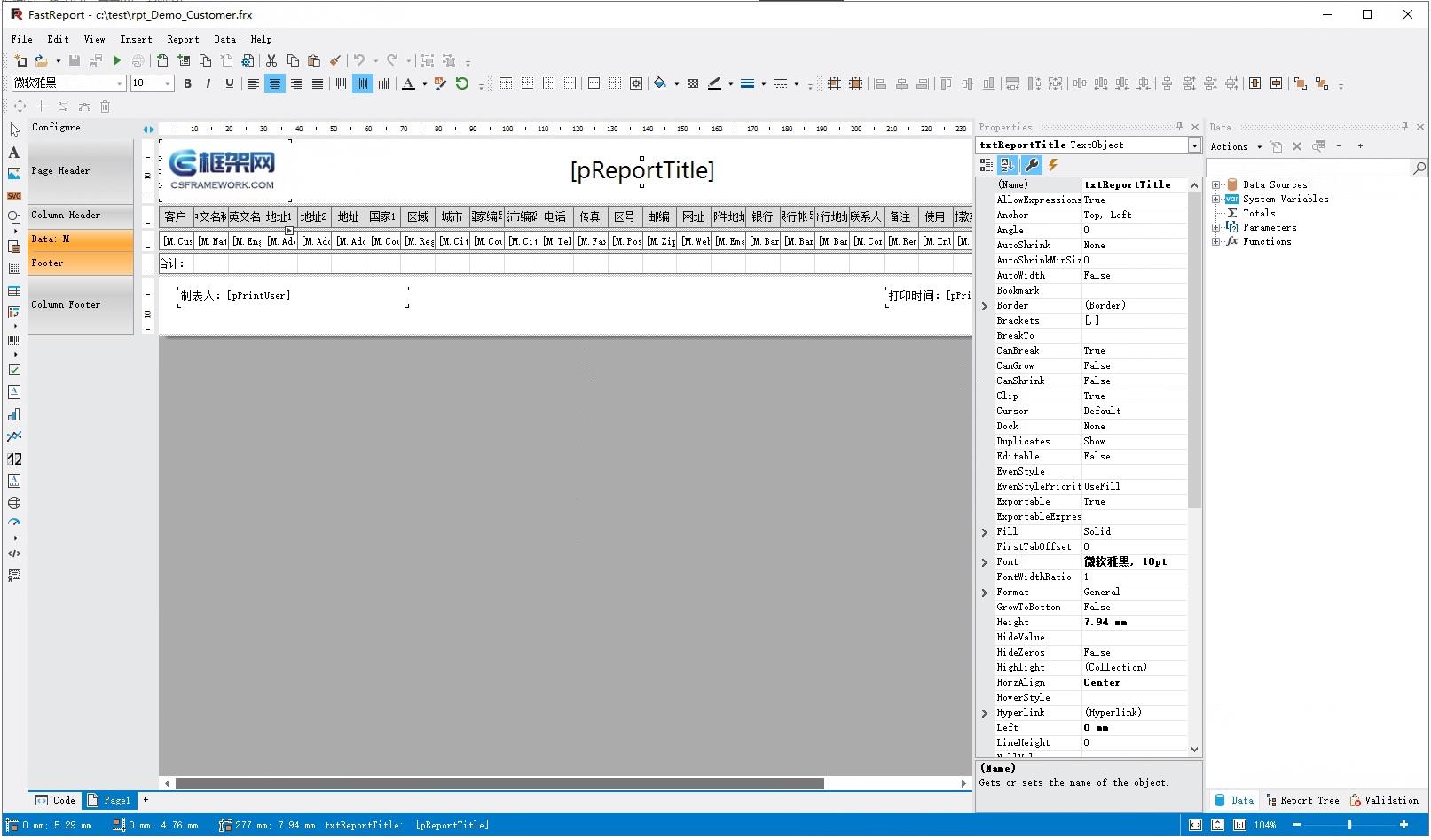The width and height of the screenshot is (1431, 840).
Task: Toggle center horizontal text alignment
Action: pos(275,83)
